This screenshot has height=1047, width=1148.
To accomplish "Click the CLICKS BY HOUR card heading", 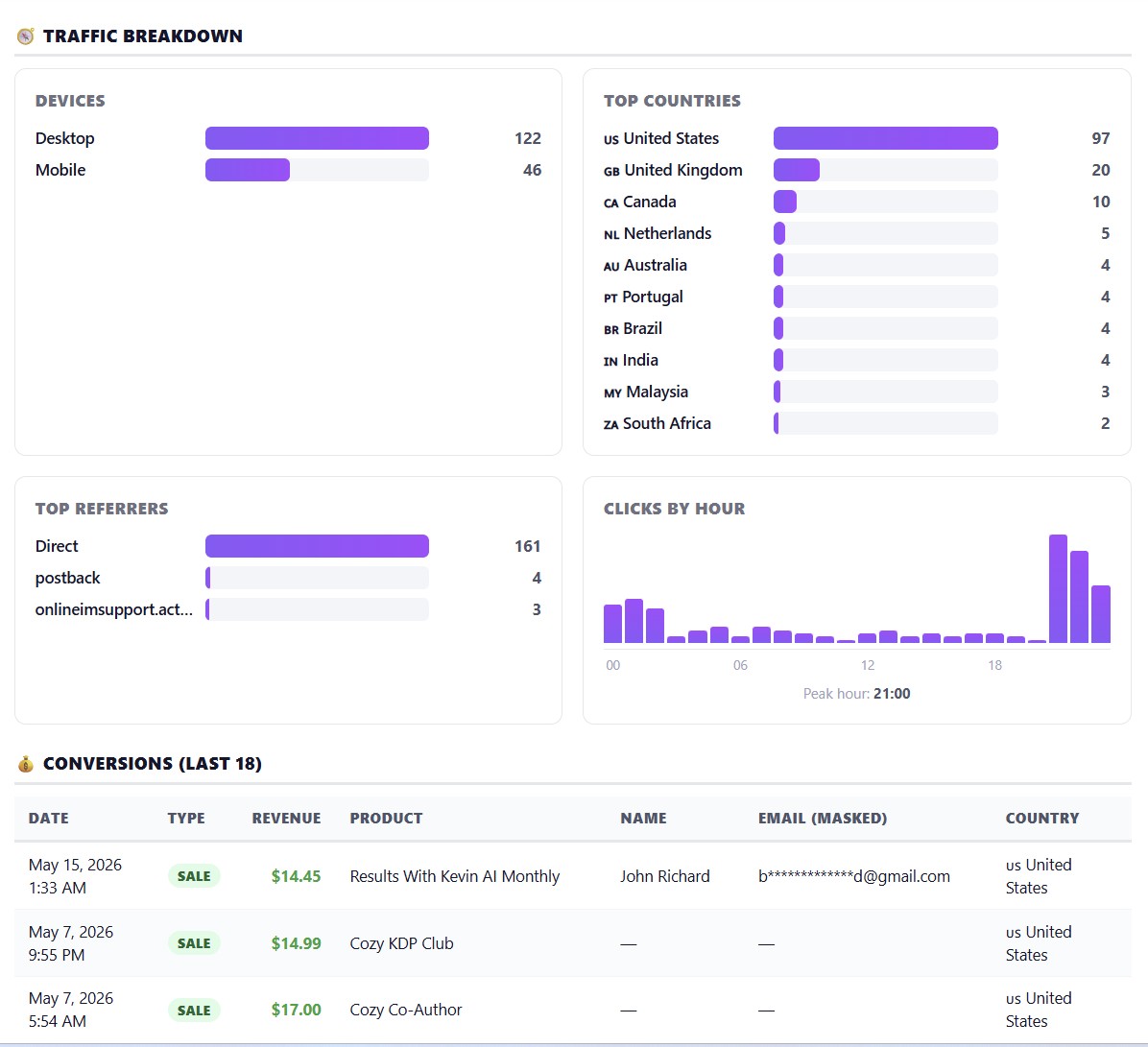I will (x=674, y=509).
